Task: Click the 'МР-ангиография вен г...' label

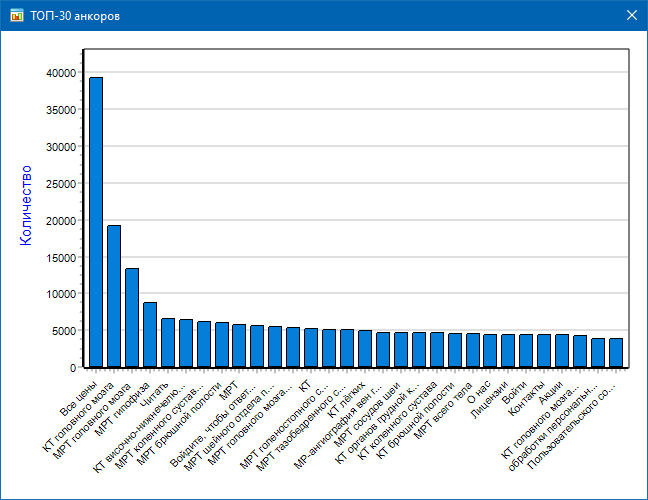Action: coord(338,426)
